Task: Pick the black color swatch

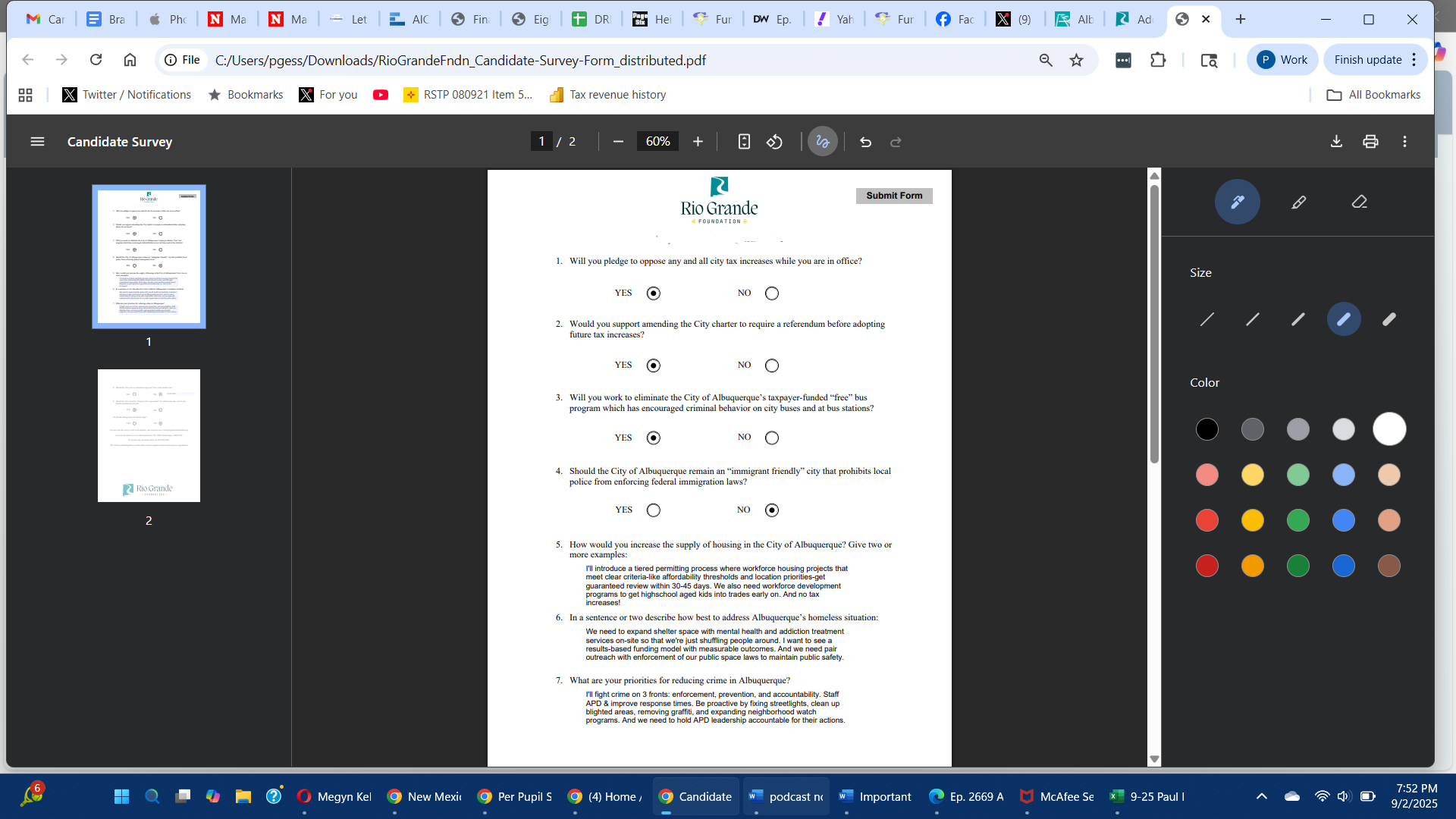Action: pyautogui.click(x=1207, y=429)
